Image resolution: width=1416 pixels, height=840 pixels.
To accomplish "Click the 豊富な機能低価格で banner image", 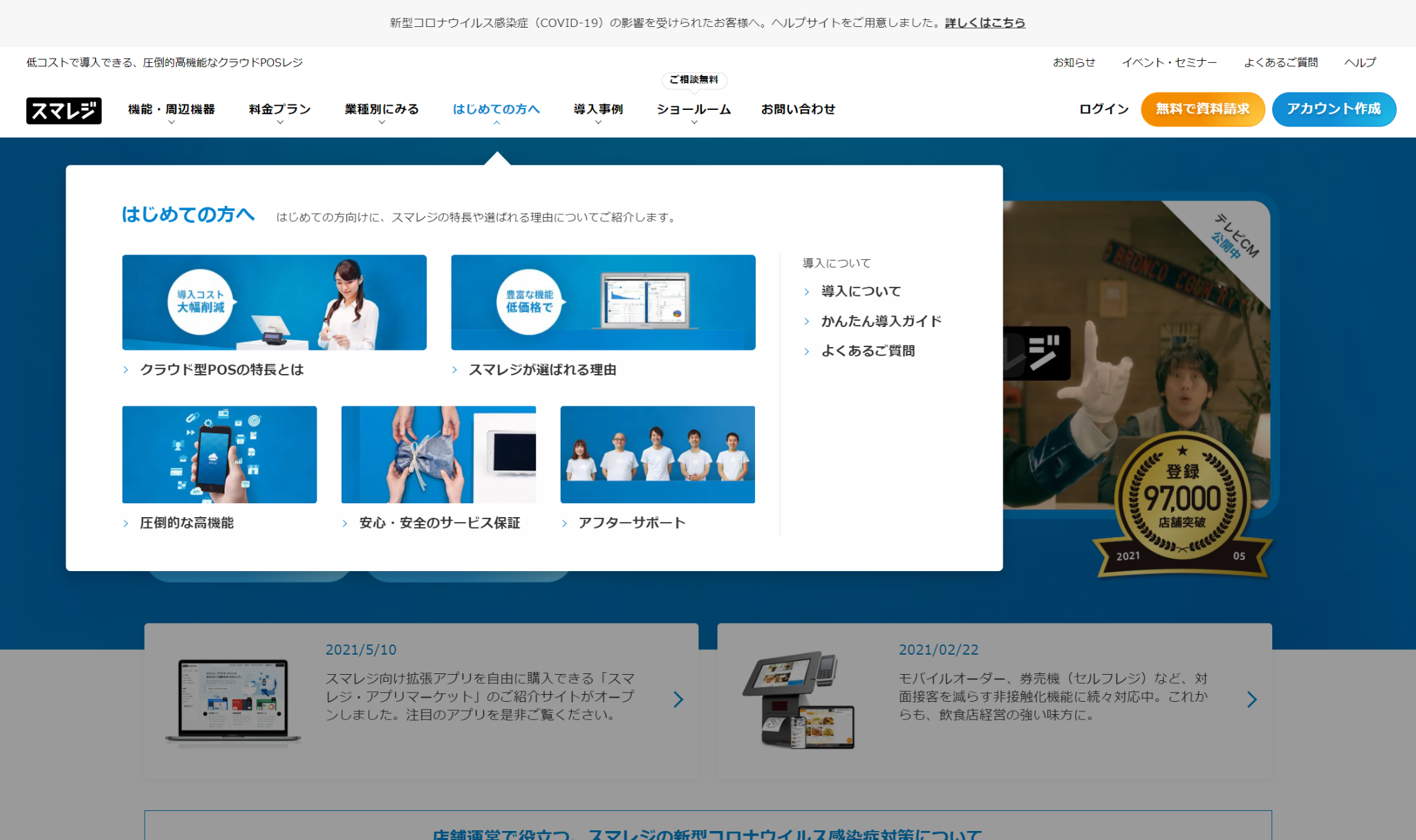I will (603, 302).
